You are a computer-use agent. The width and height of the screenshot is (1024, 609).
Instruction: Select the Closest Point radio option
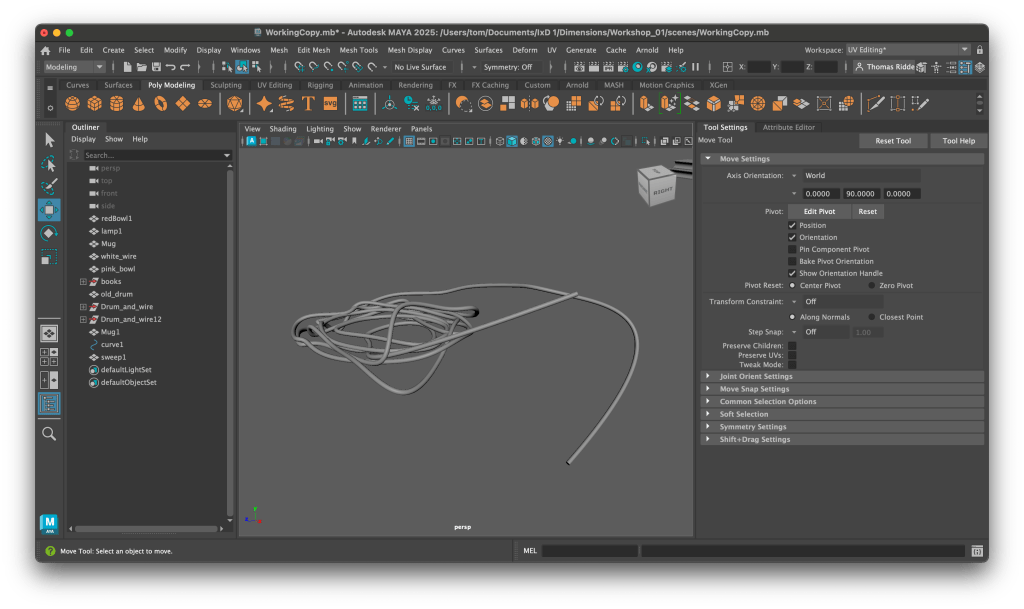pyautogui.click(x=871, y=317)
